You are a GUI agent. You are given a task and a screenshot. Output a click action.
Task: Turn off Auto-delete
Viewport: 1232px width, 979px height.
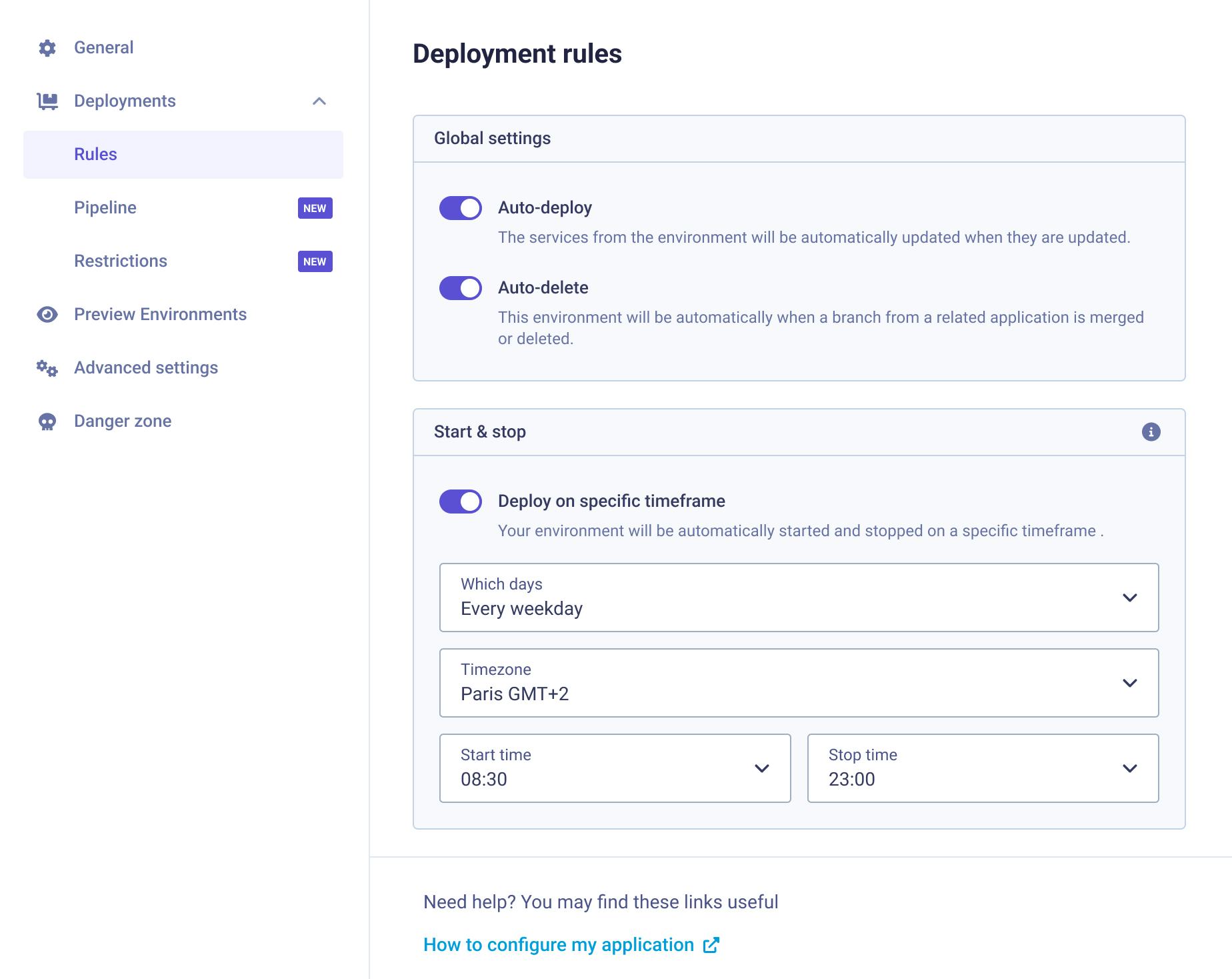pyautogui.click(x=460, y=287)
